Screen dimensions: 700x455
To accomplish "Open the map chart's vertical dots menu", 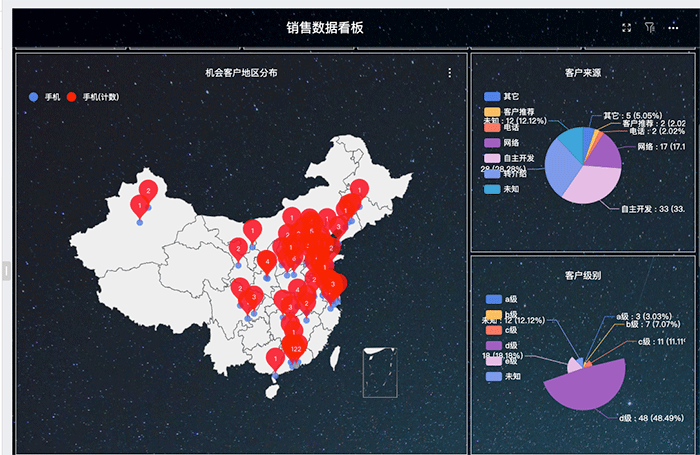I will [450, 73].
